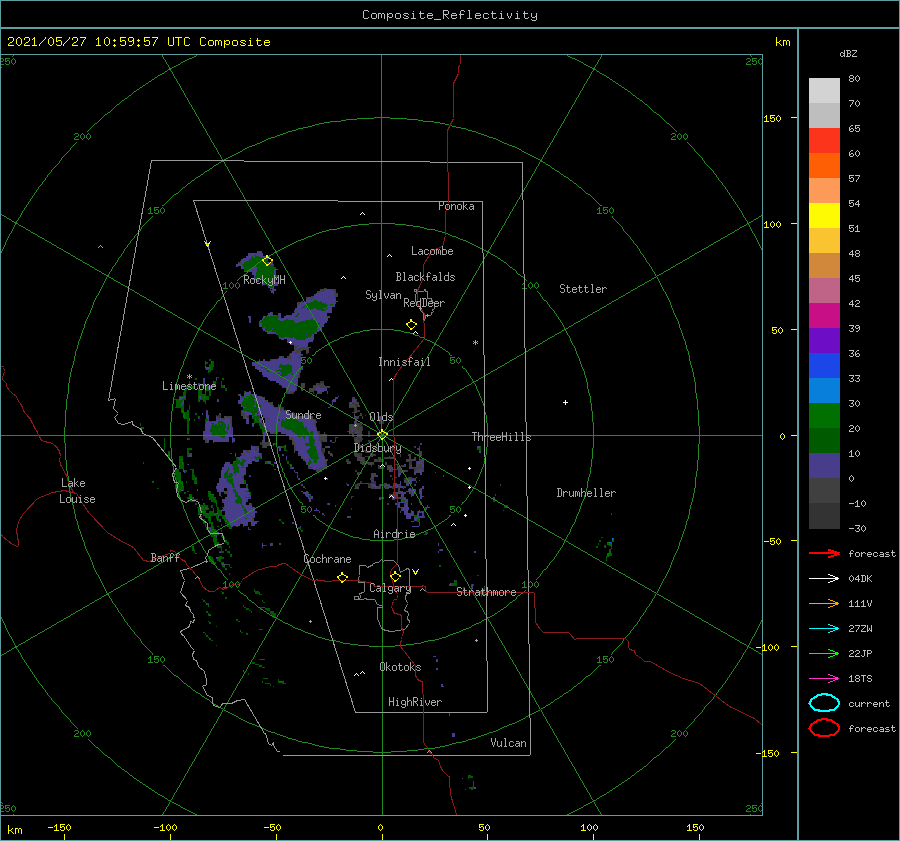Pick the slate-blue 10 dBZ color band
This screenshot has height=841, width=900.
coord(824,465)
